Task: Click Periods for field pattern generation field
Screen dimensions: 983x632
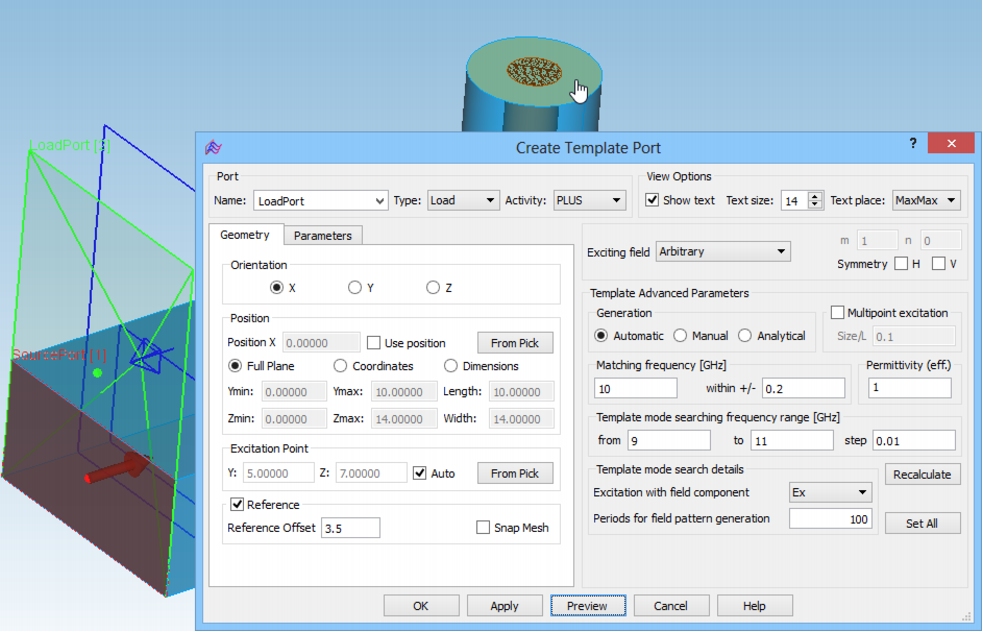Action: (x=830, y=519)
